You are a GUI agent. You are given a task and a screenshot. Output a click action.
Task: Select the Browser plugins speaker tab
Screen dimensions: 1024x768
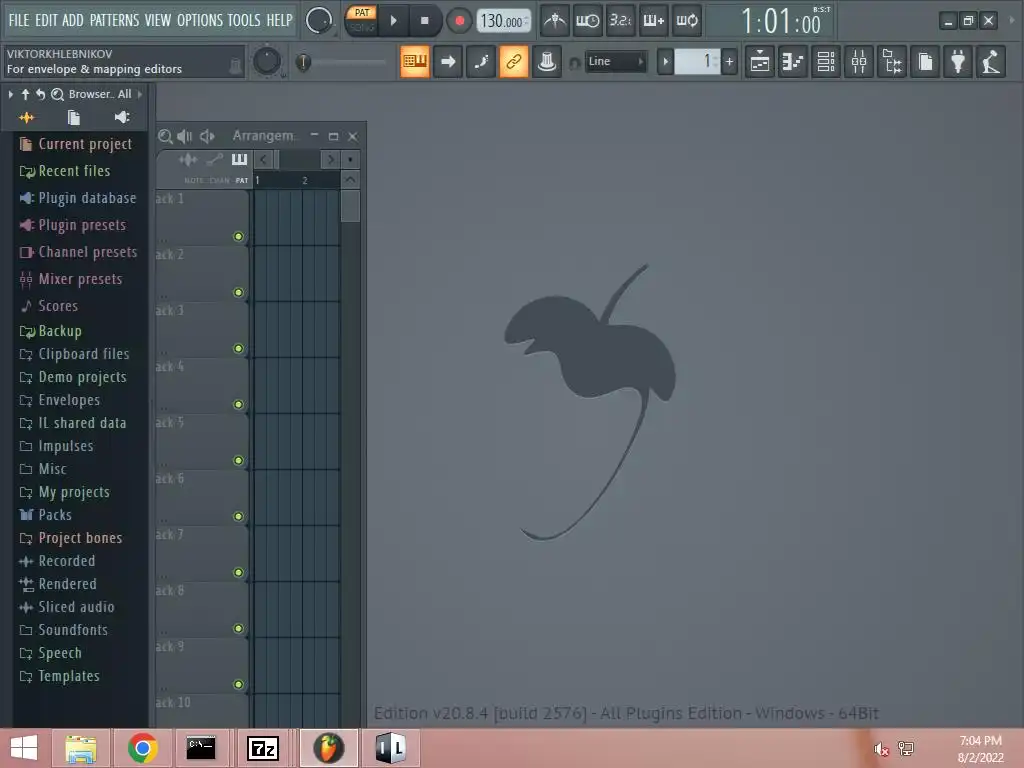121,117
